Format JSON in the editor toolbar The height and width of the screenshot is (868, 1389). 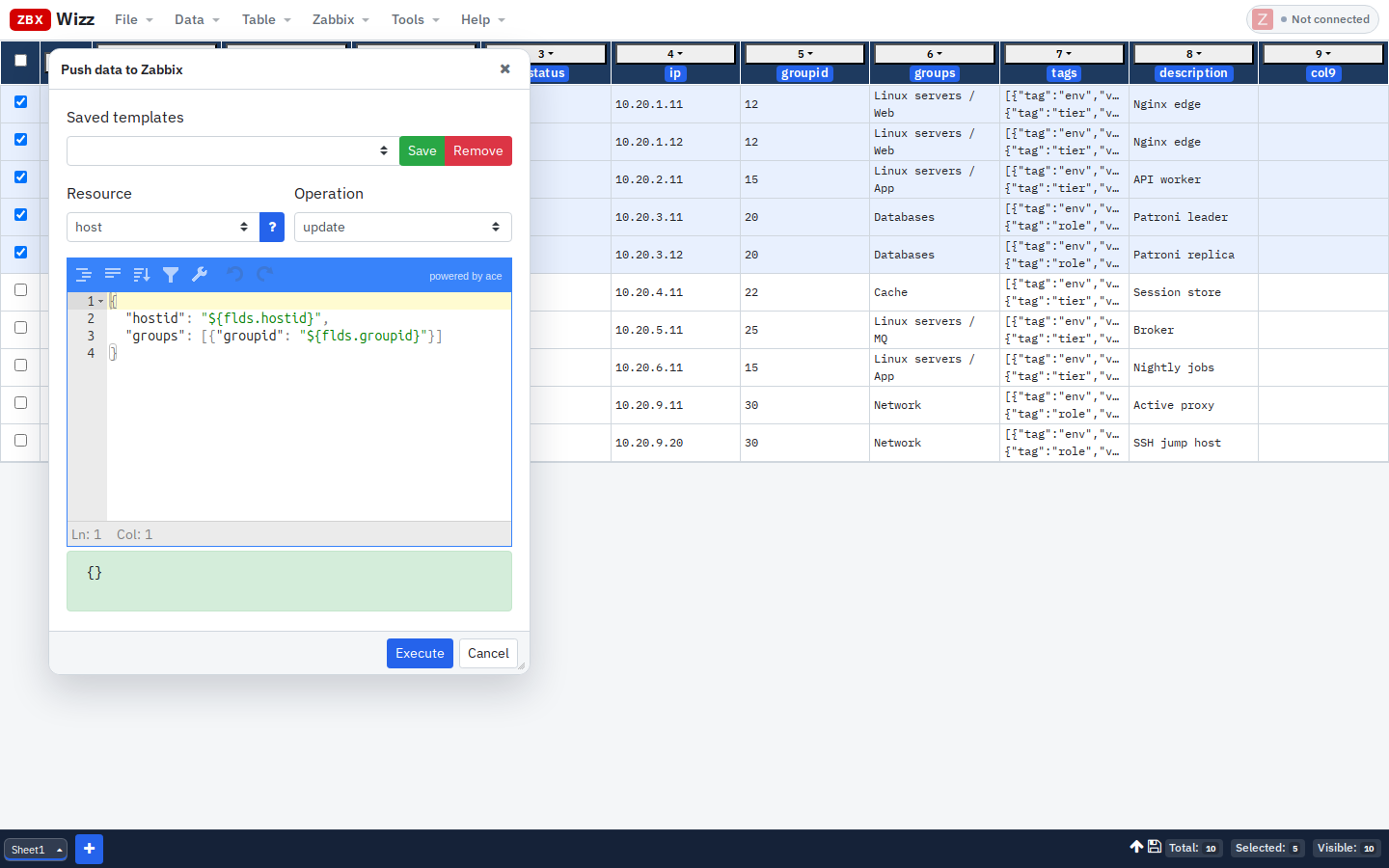(84, 275)
